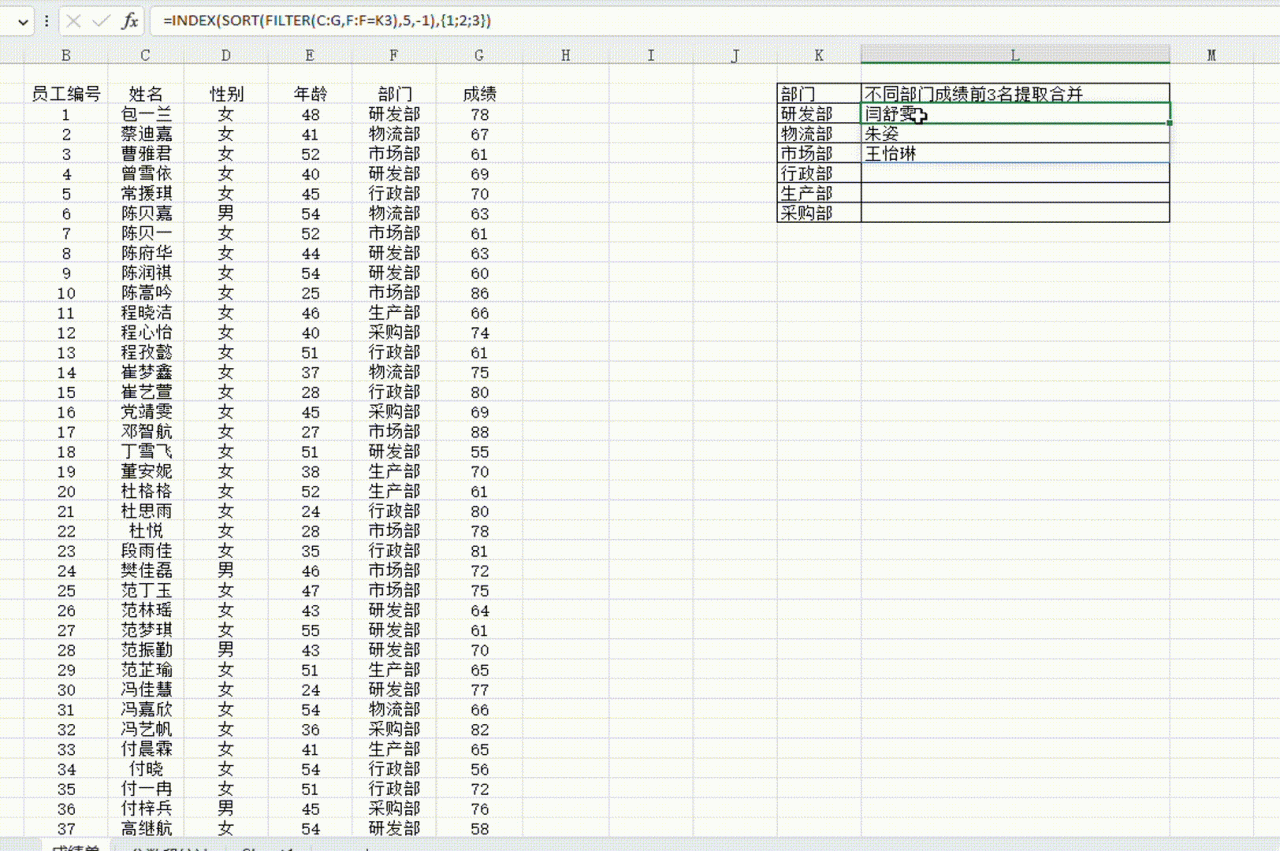
Task: Click score 88 in 邓智航's row
Action: (479, 431)
